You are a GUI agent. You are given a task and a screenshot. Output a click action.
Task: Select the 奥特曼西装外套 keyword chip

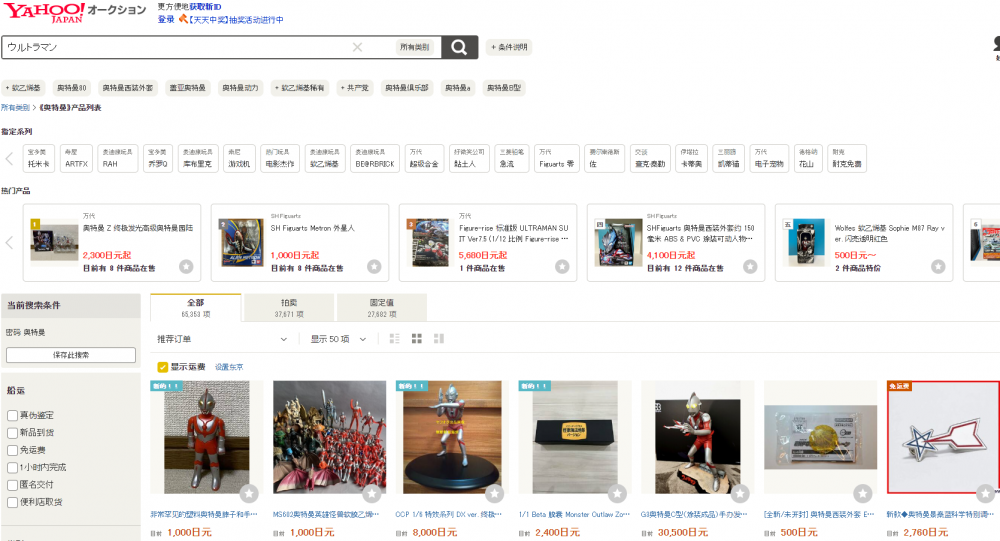(x=128, y=88)
